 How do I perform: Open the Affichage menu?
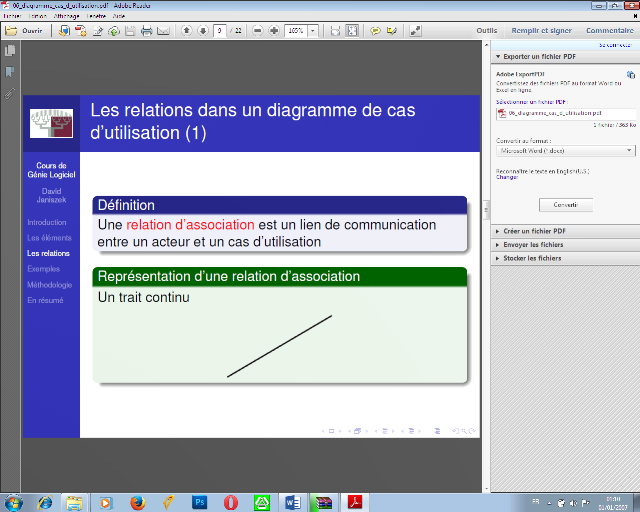(x=67, y=16)
